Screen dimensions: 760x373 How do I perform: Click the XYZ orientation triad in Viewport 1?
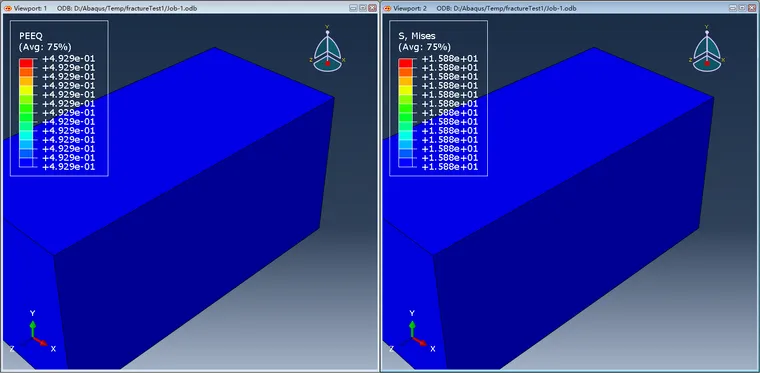(33, 333)
